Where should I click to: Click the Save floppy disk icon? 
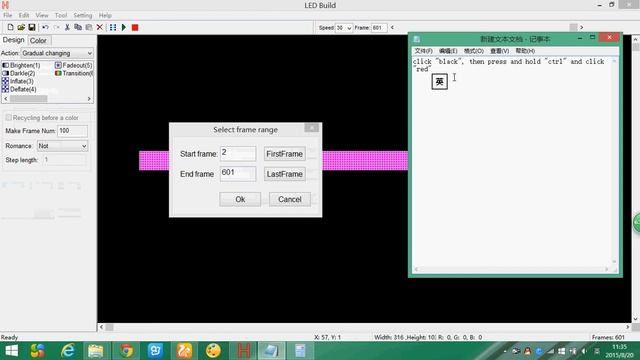pos(31,27)
